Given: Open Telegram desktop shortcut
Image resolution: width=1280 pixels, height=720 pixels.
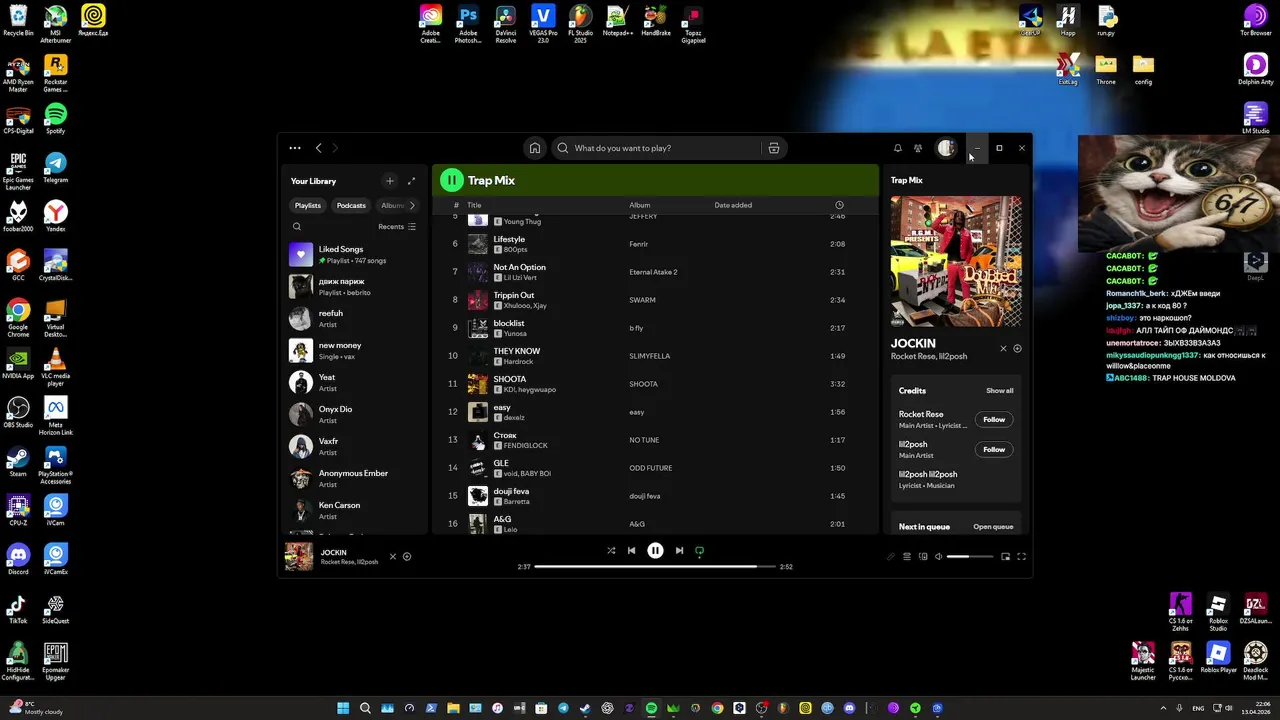Looking at the screenshot, I should coord(56,167).
